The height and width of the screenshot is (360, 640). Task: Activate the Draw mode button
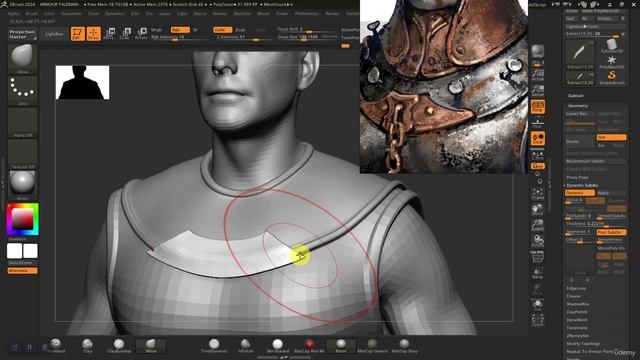pos(93,34)
